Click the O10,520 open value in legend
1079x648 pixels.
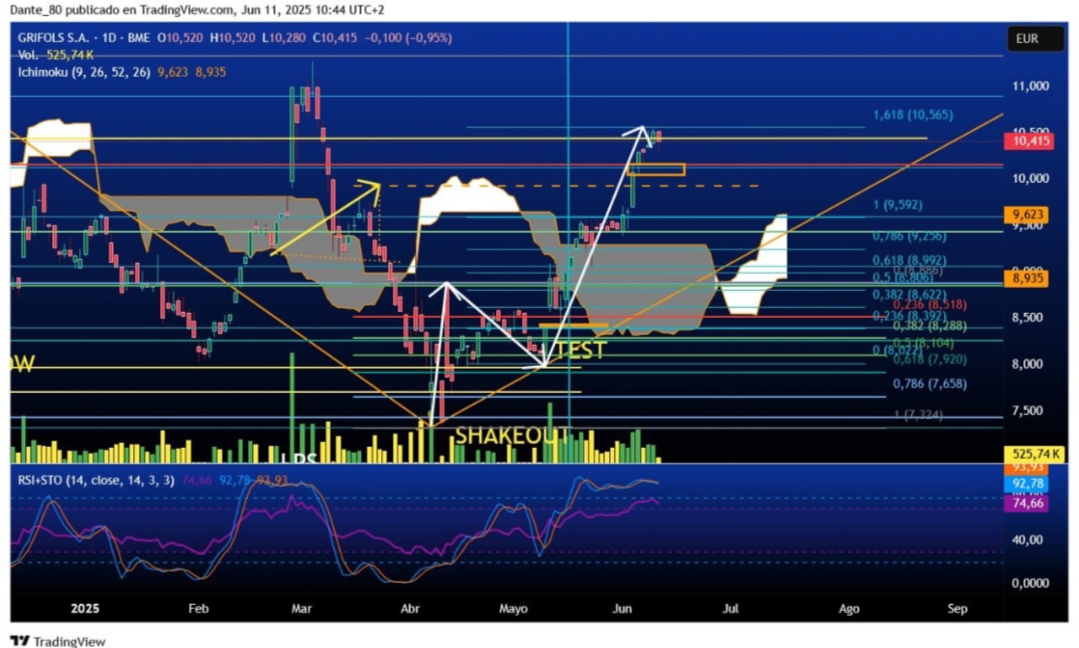[180, 38]
